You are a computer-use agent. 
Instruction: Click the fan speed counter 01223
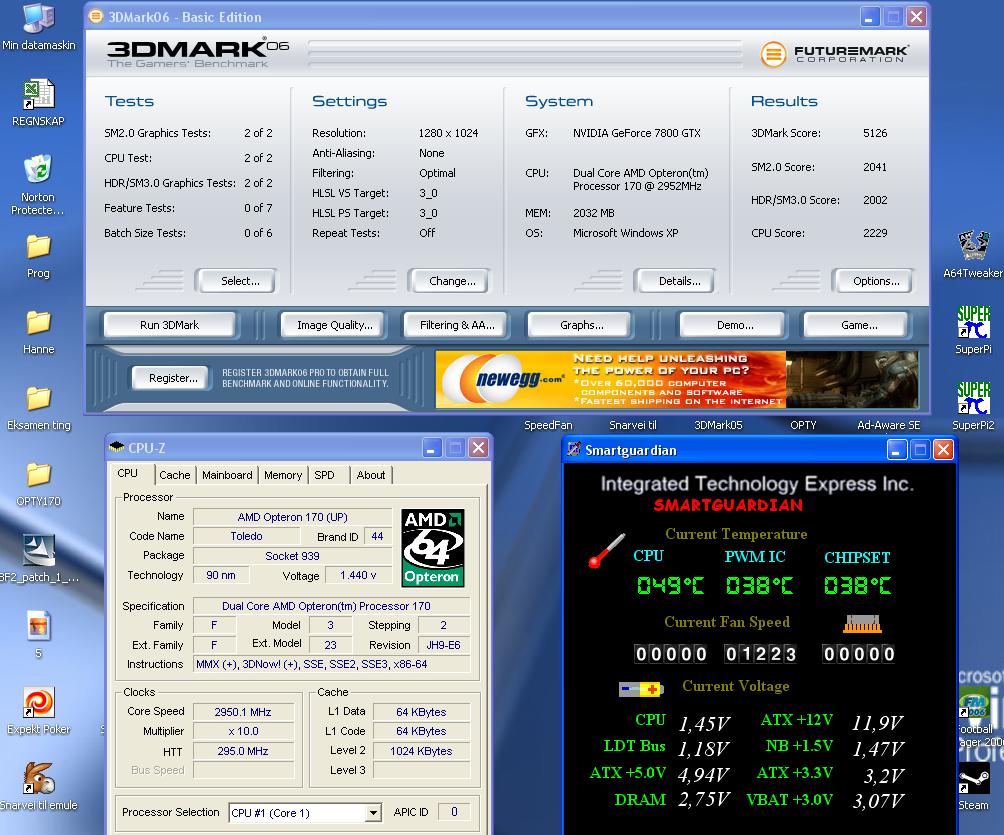click(761, 654)
